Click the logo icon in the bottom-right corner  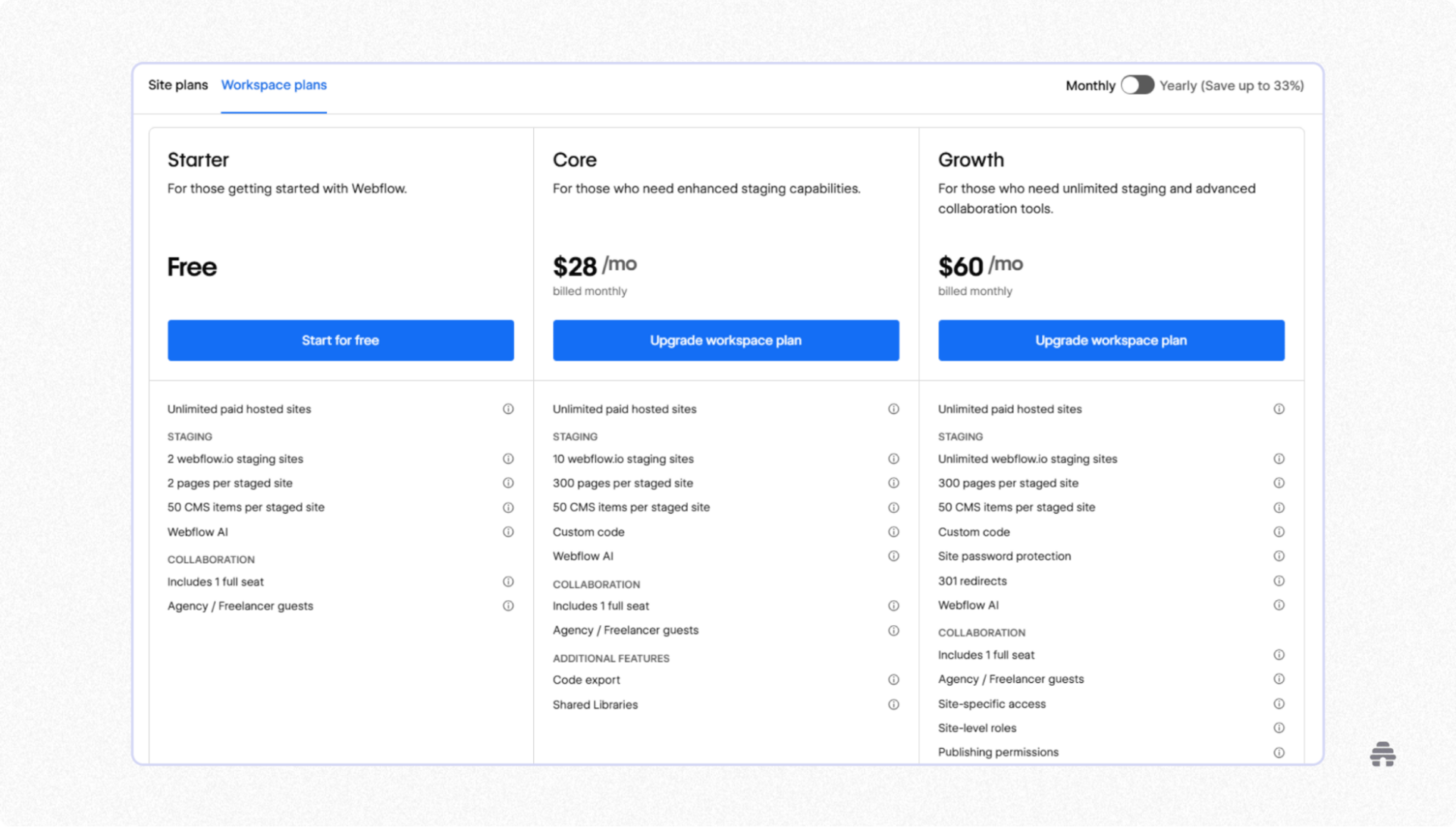(1382, 753)
